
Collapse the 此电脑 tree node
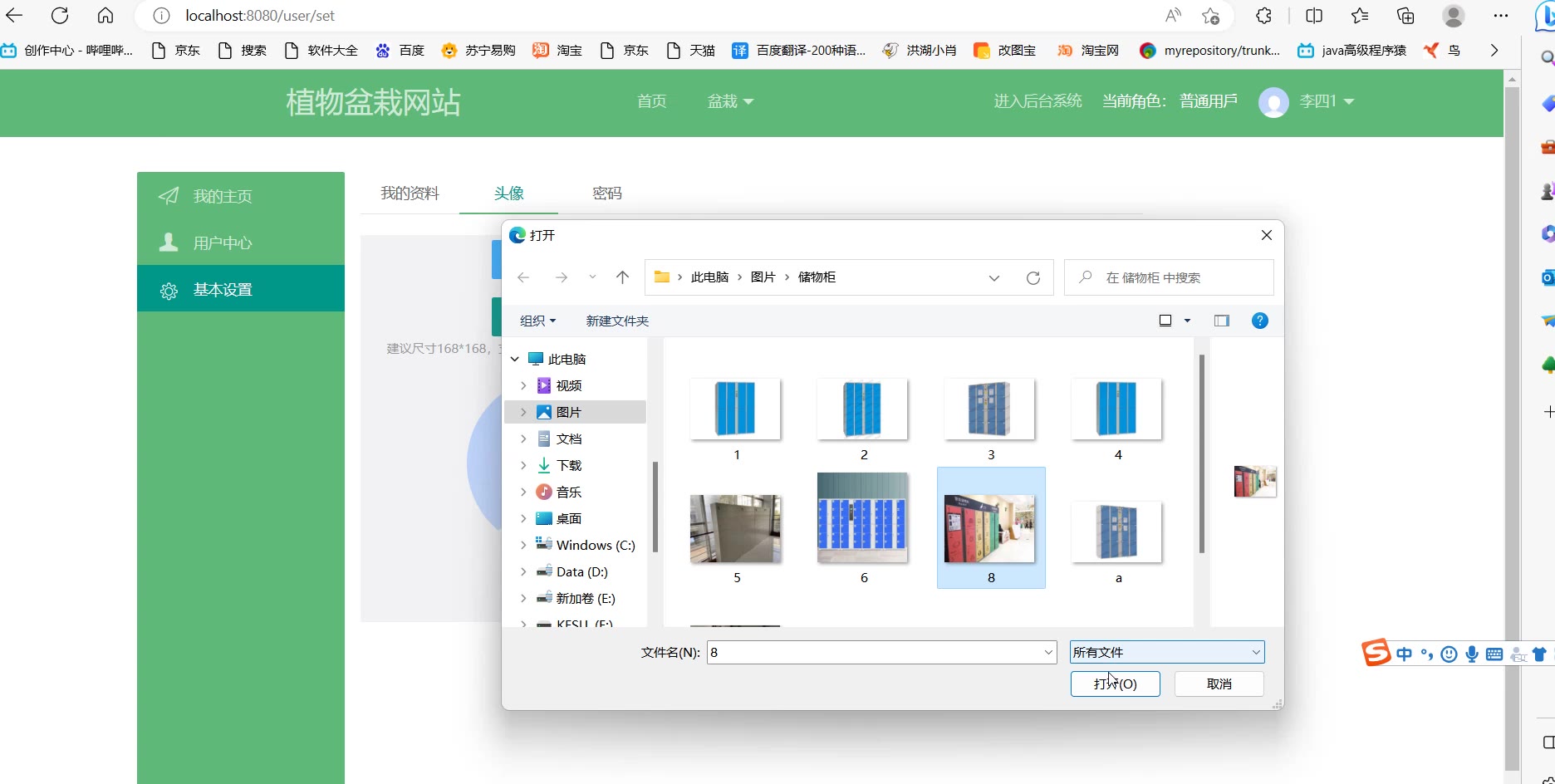pyautogui.click(x=515, y=359)
